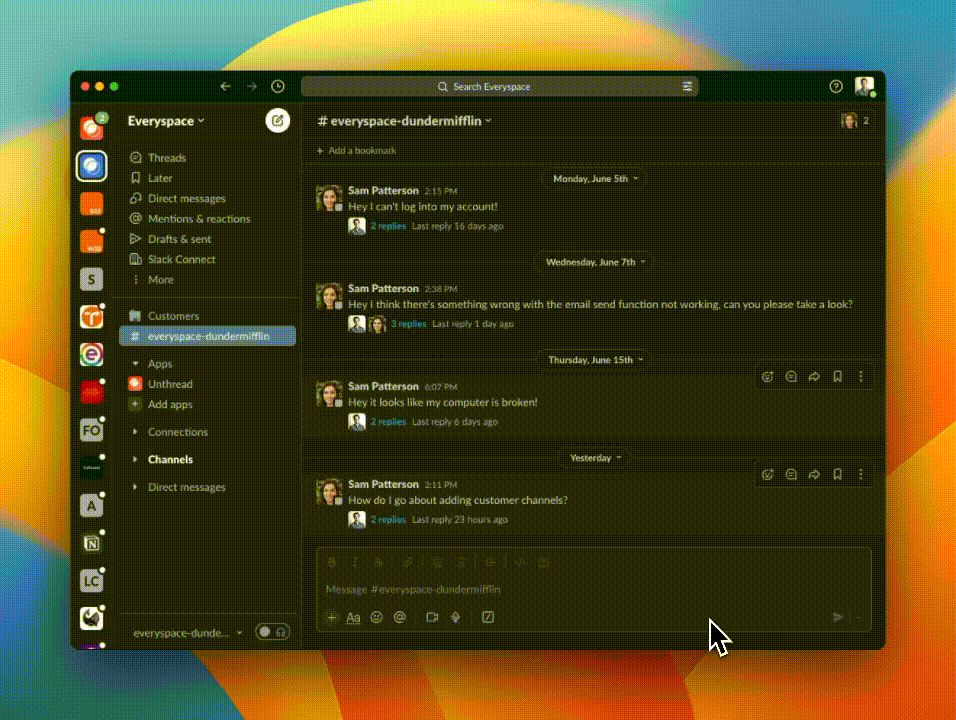Click the message input for #everyspace-dundermifflin
The width and height of the screenshot is (956, 720).
coord(593,589)
